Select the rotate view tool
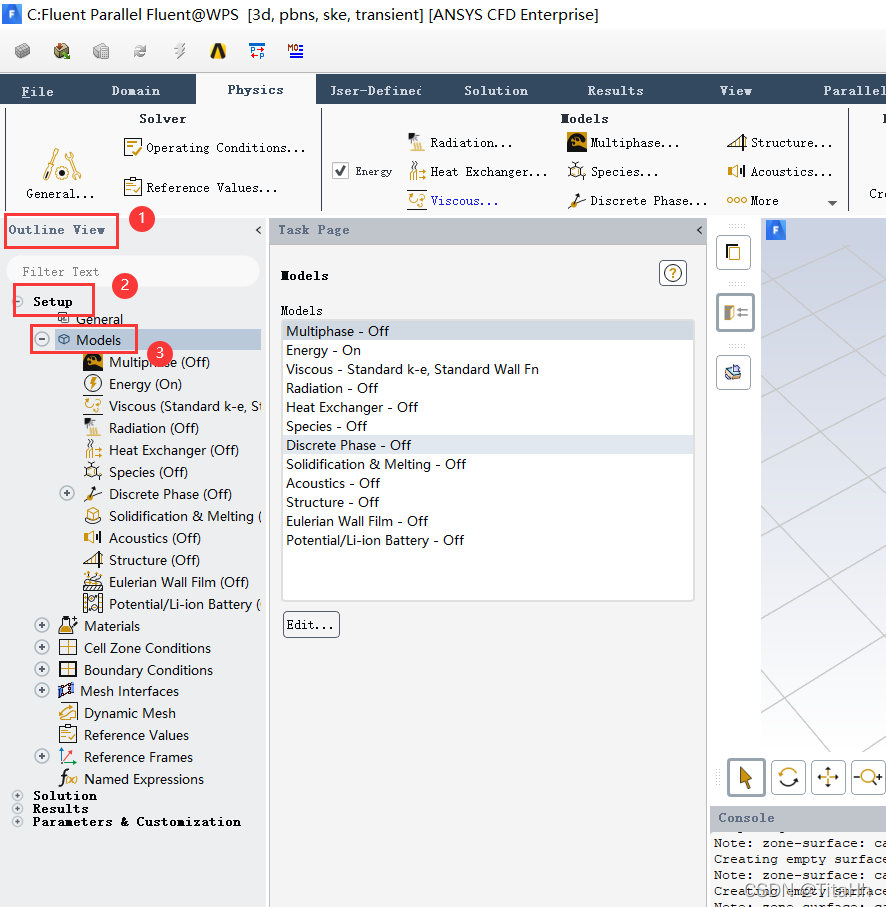This screenshot has width=886, height=907. 788,777
